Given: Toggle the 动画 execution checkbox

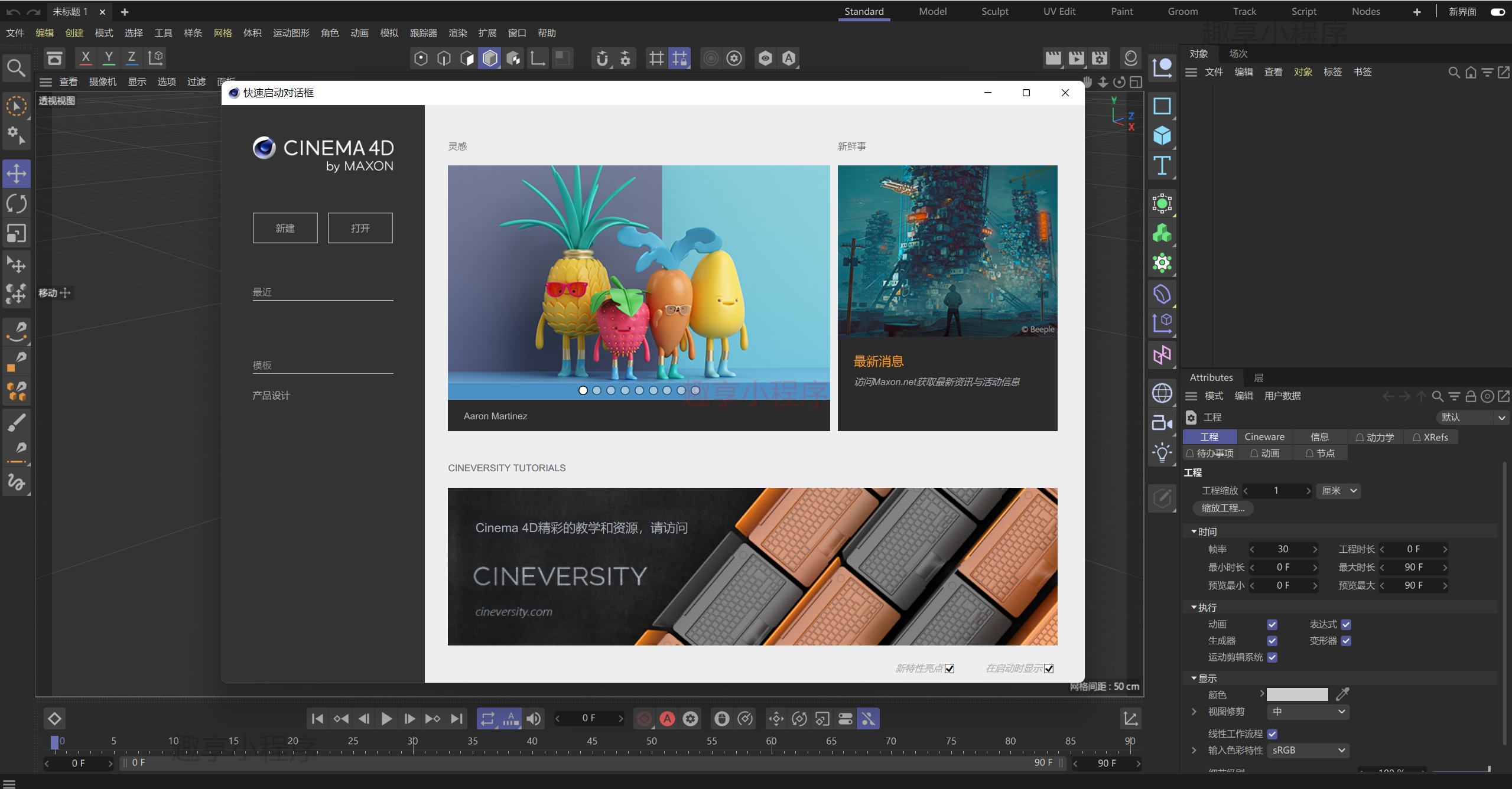Looking at the screenshot, I should coord(1272,624).
